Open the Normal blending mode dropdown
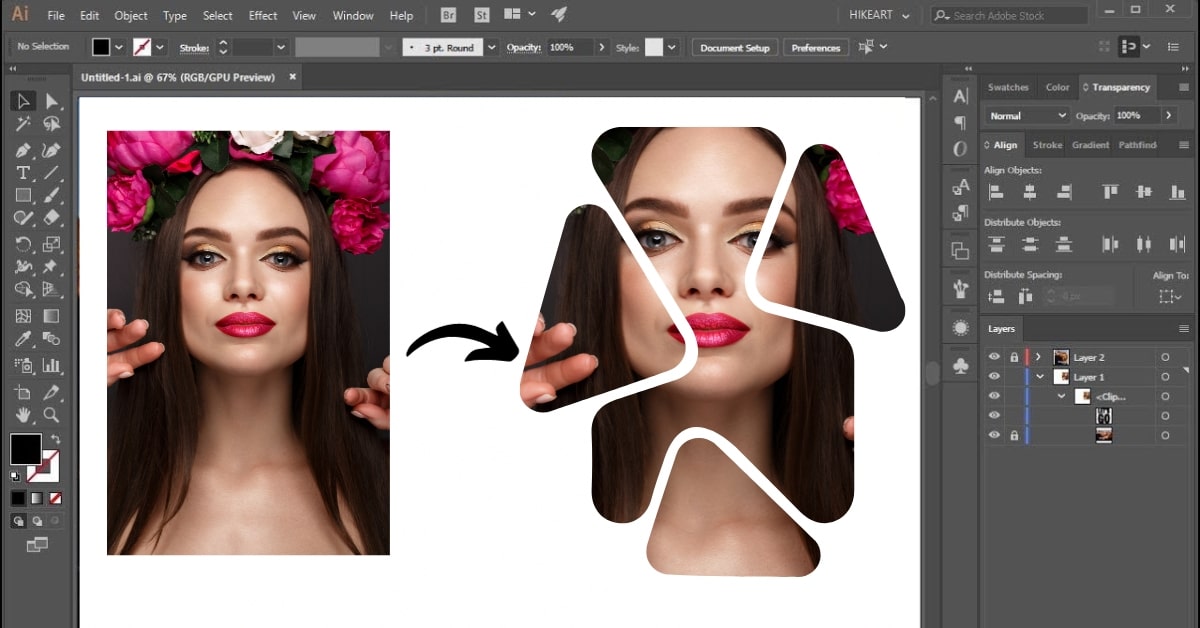 point(1027,116)
